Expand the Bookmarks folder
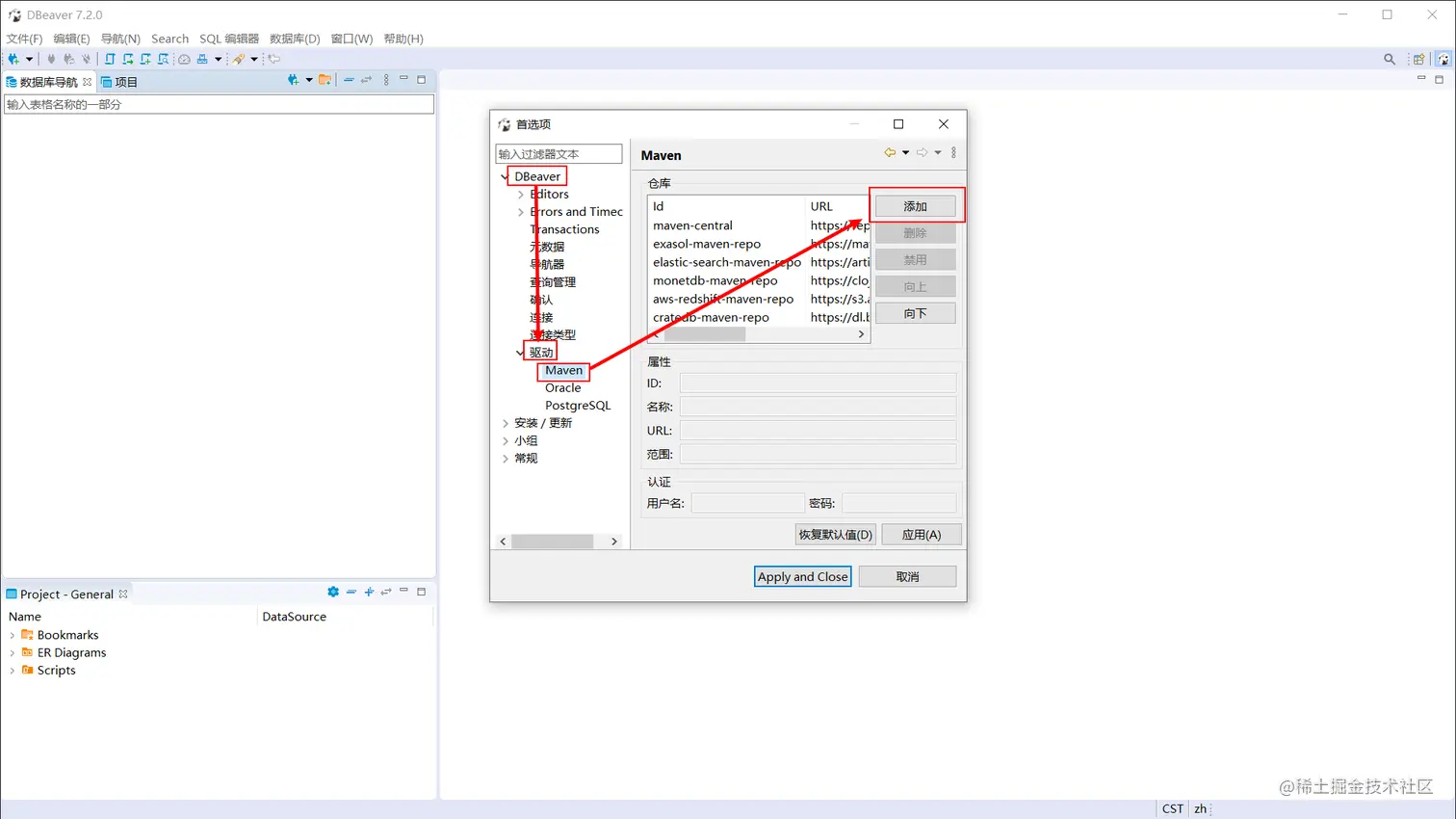This screenshot has width=1456, height=819. pyautogui.click(x=12, y=635)
